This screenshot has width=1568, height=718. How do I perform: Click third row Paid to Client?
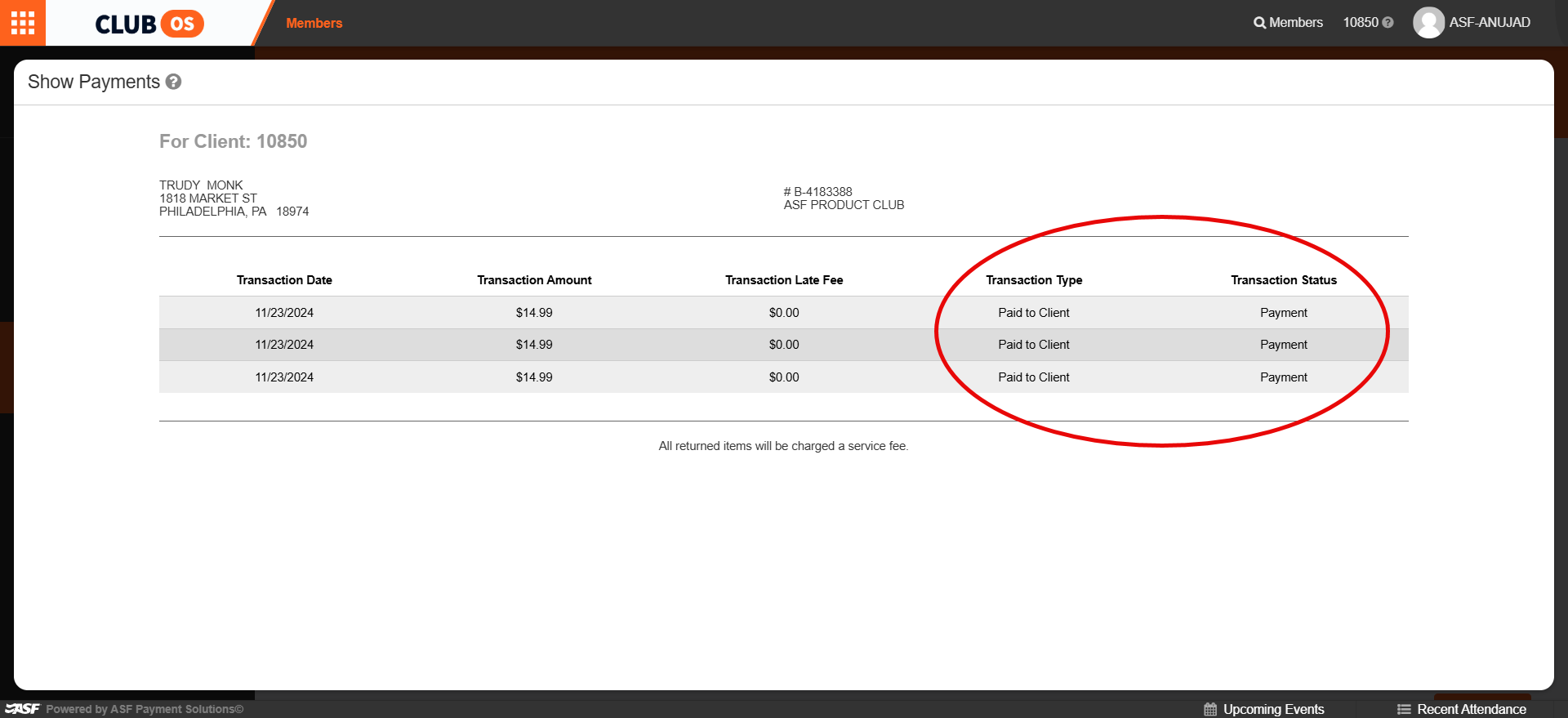click(1034, 377)
